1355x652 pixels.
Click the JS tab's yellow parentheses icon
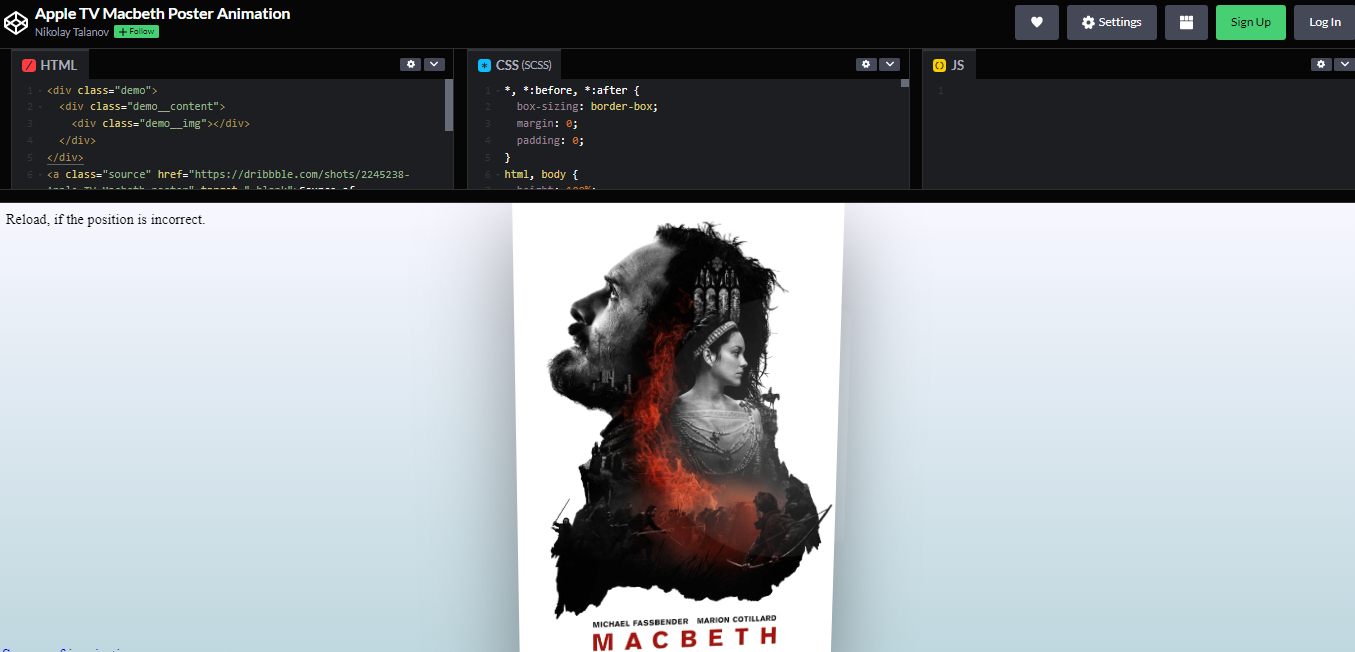pyautogui.click(x=940, y=65)
